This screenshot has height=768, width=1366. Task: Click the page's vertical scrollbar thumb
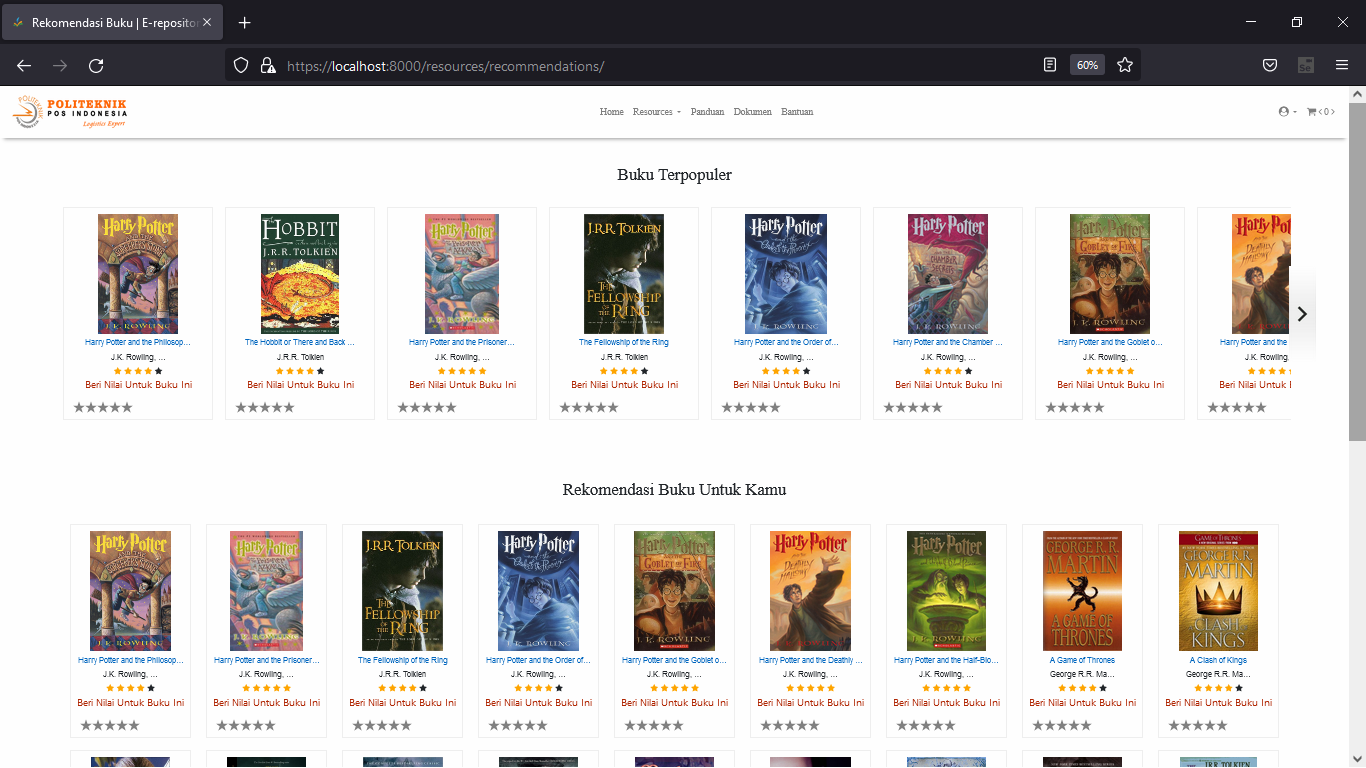click(1357, 270)
